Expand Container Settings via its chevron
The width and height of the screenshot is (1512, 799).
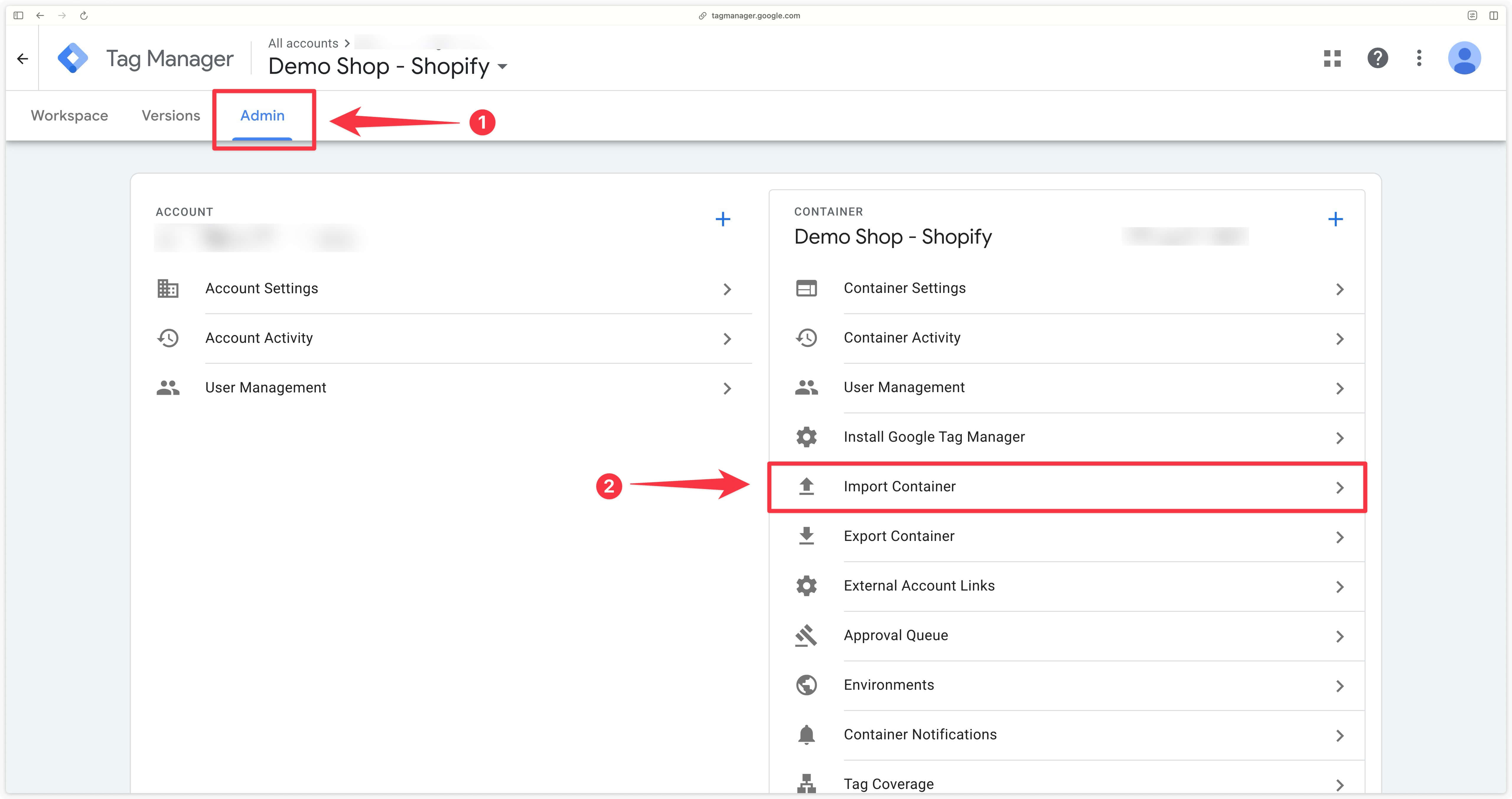[x=1340, y=289]
